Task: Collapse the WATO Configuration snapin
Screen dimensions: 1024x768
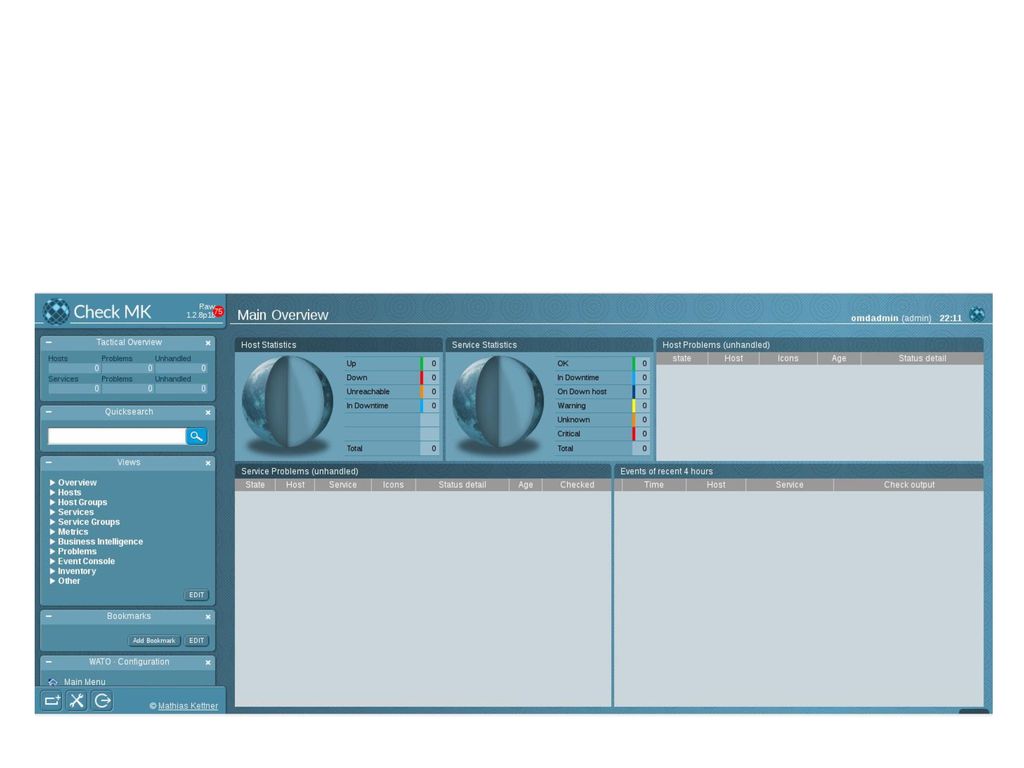Action: tap(48, 662)
